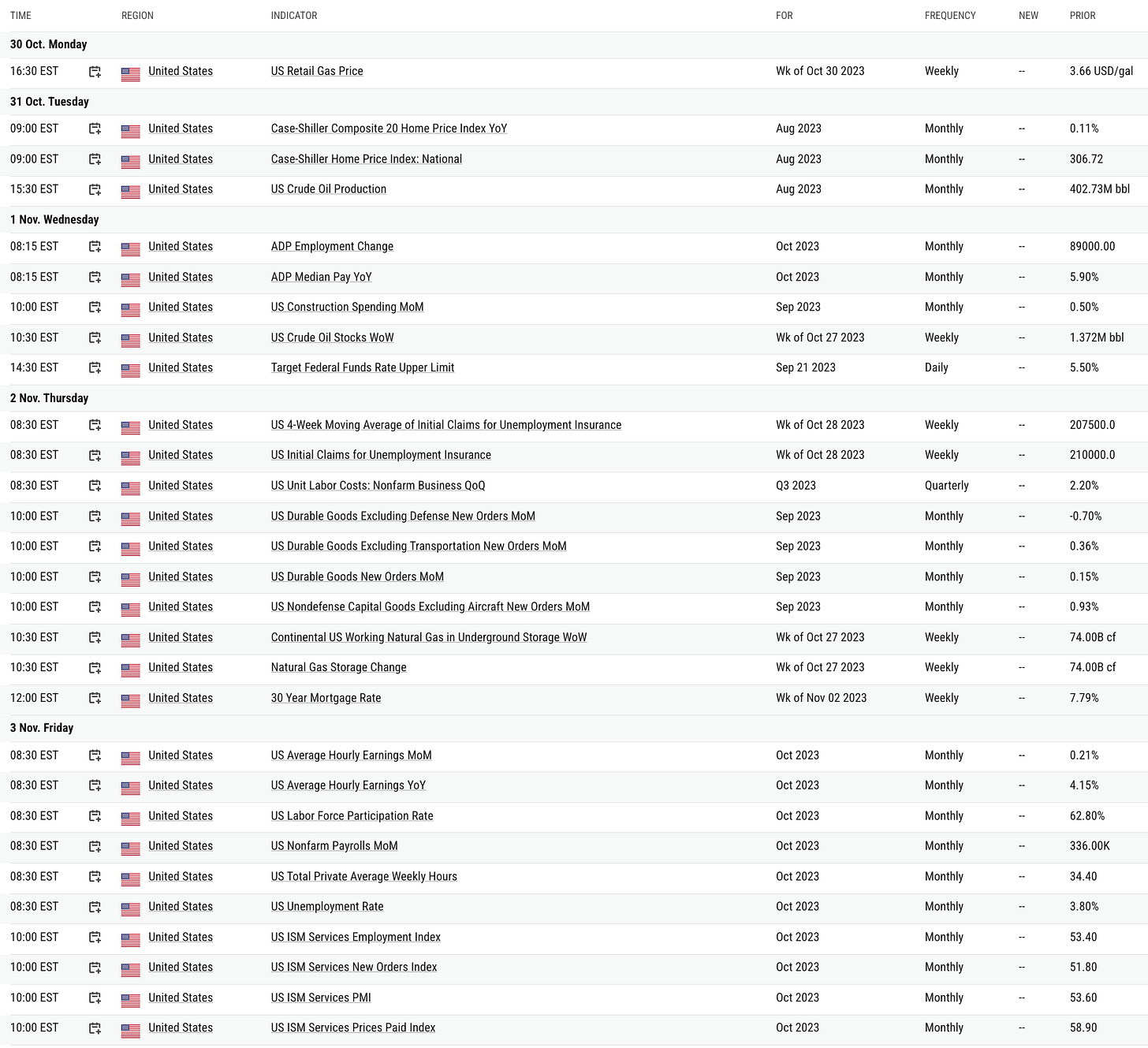
Task: Open US Total Private Average Weekly Hours
Action: pyautogui.click(x=364, y=876)
